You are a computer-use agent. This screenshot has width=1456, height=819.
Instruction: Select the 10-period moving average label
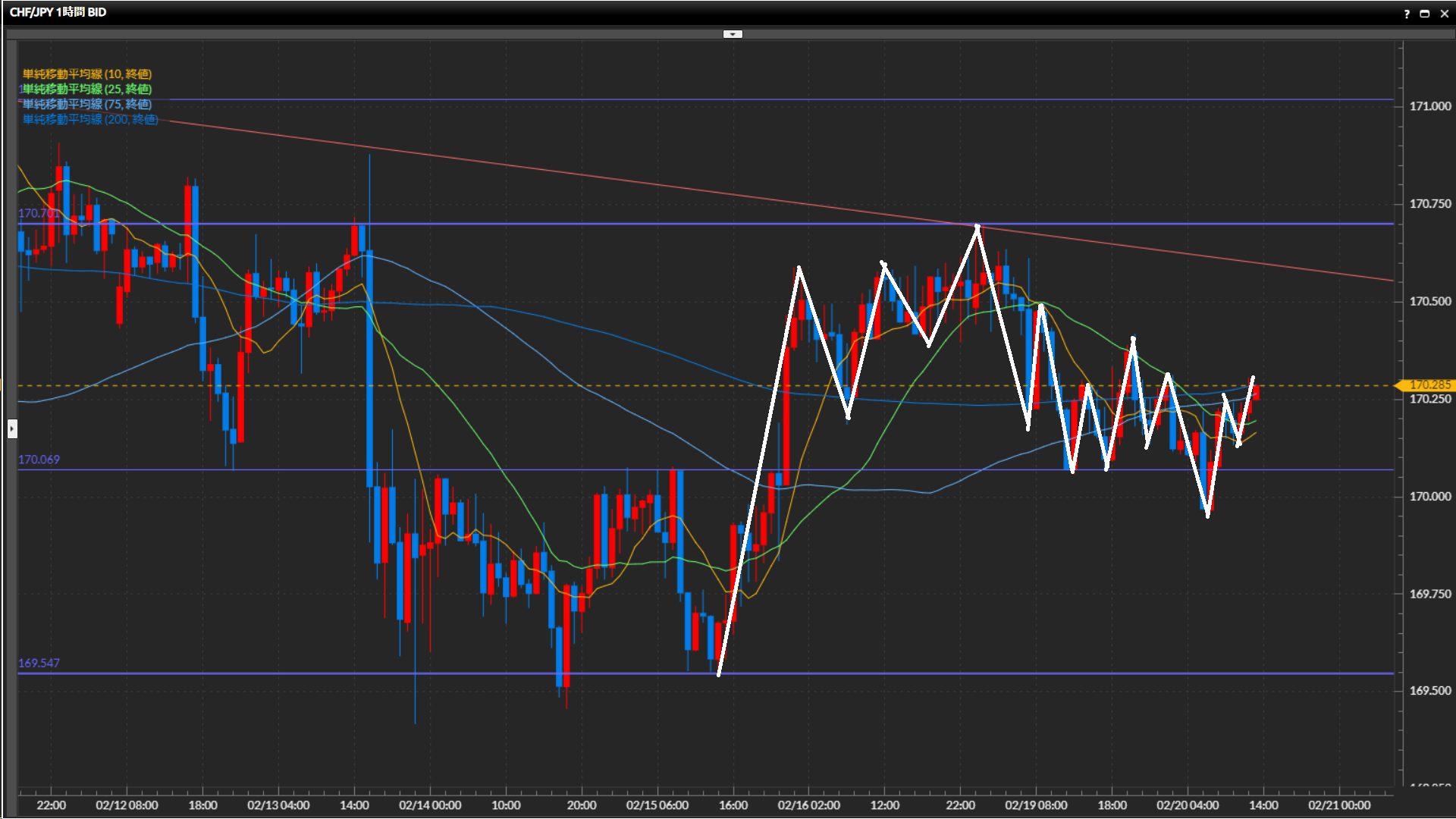pyautogui.click(x=87, y=74)
